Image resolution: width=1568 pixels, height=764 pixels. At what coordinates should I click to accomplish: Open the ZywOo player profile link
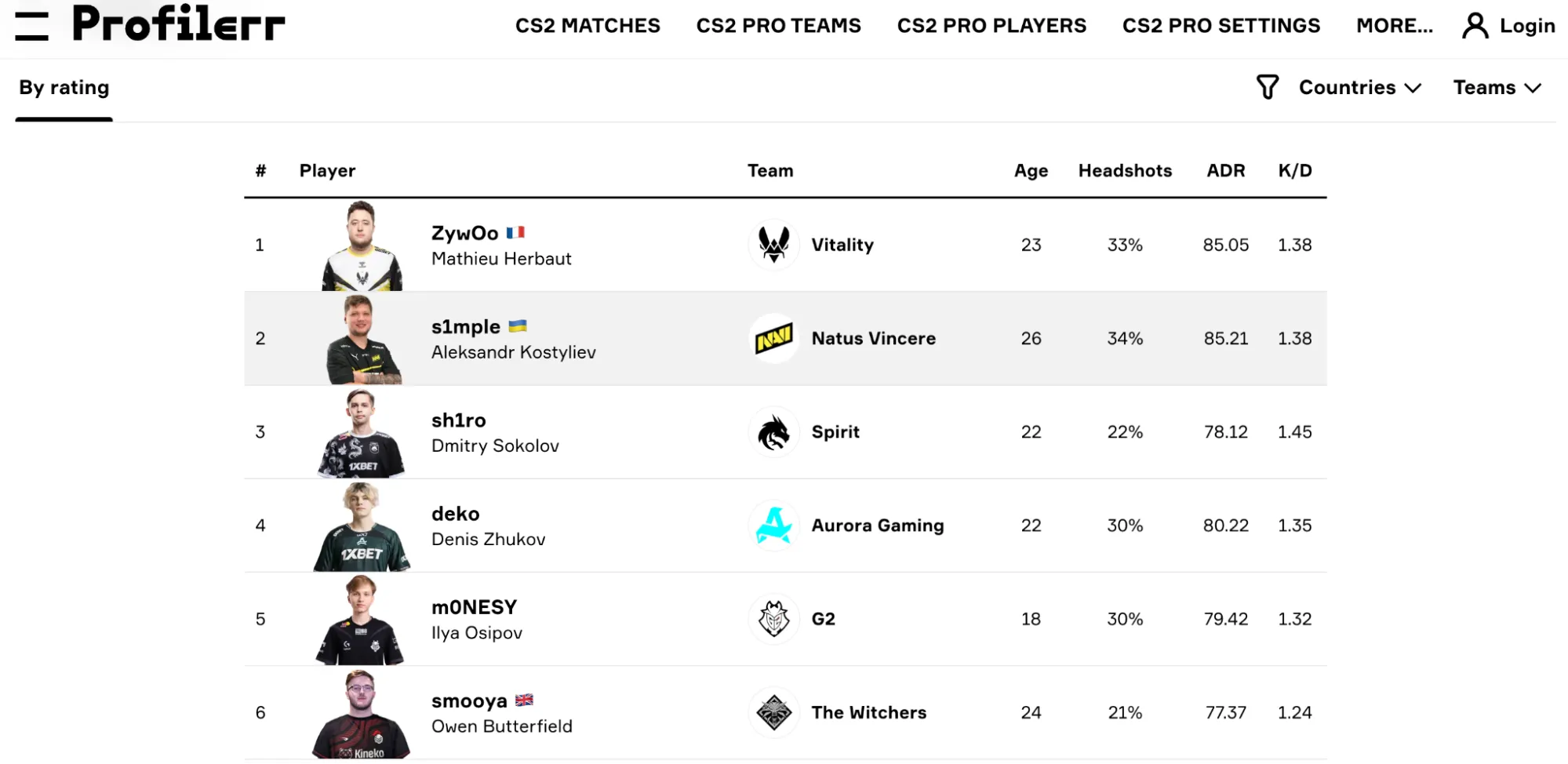point(465,233)
